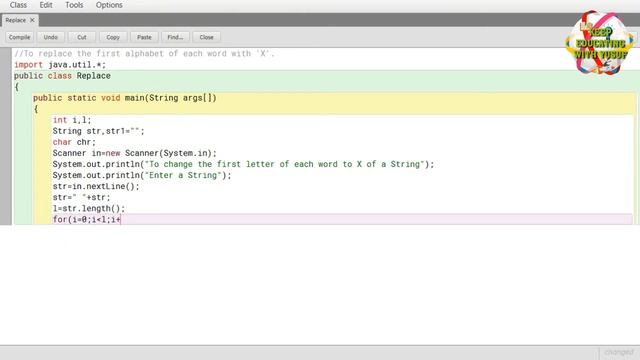Click the println 'To change the first letter' line
The image size is (640, 360).
(243, 164)
